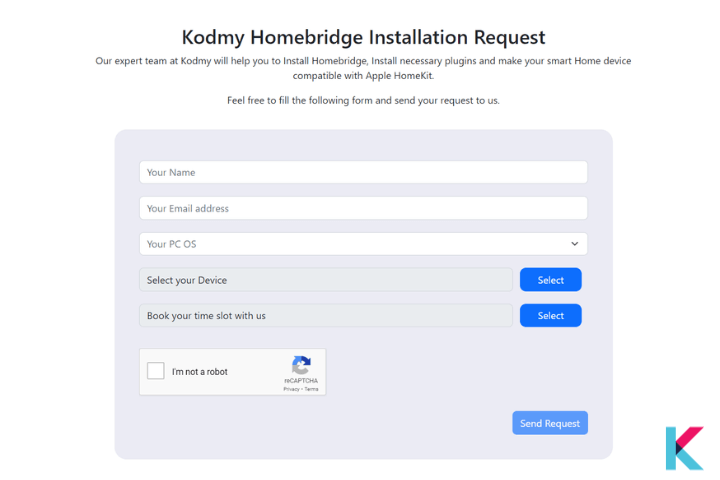Click Select button beside Select your Device
The height and width of the screenshot is (480, 720).
[x=551, y=280]
